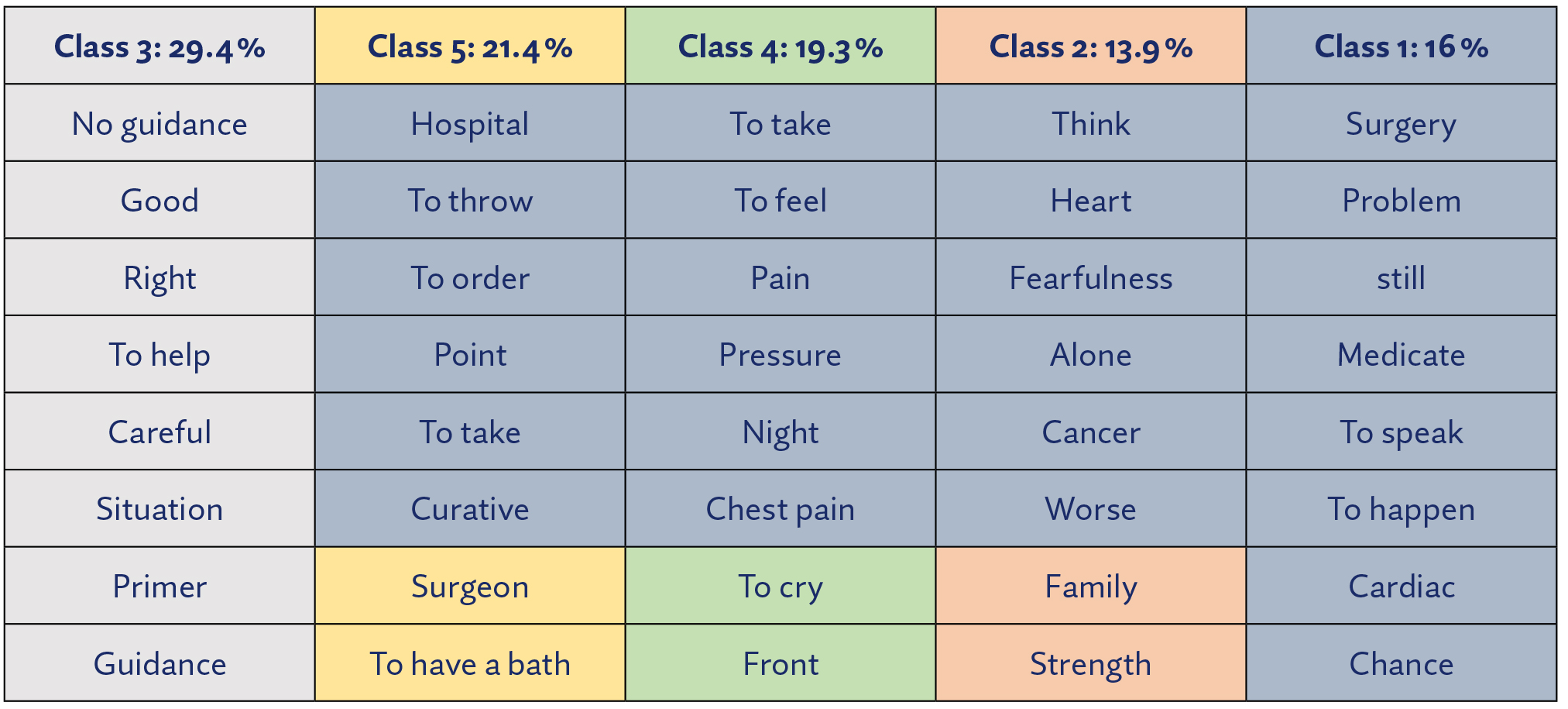Click the "Surgery" cell

(1402, 124)
